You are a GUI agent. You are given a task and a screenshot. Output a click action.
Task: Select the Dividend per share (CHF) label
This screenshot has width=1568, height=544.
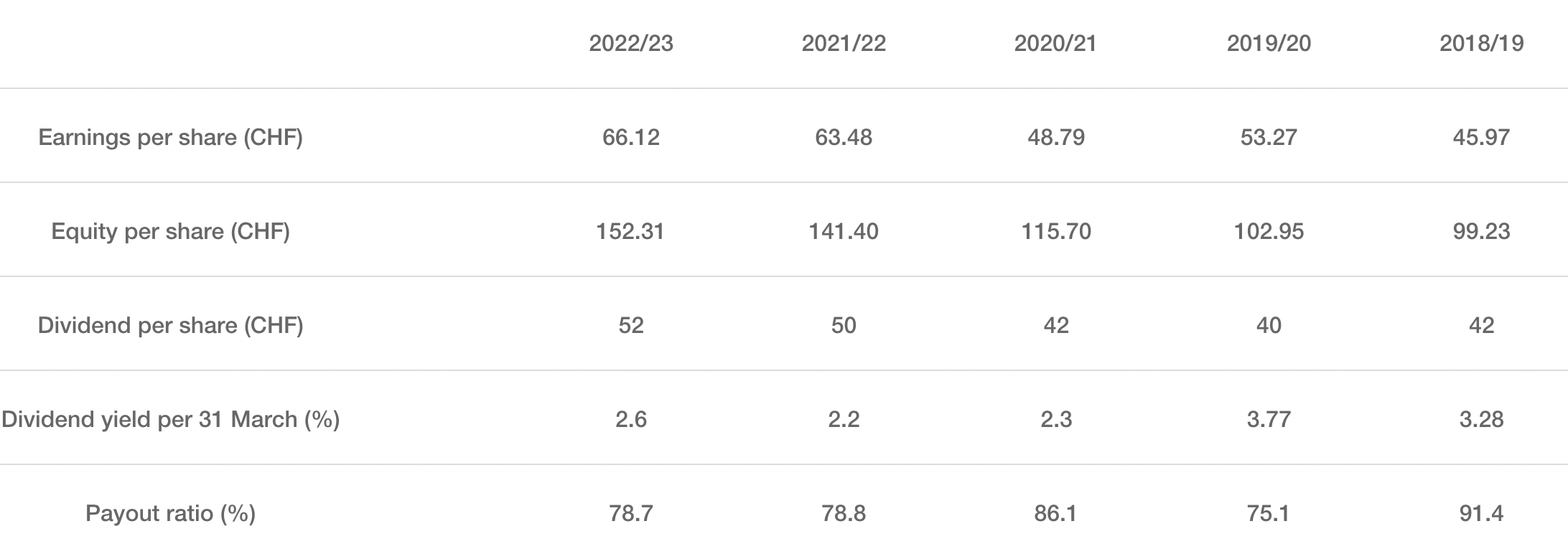pyautogui.click(x=170, y=325)
